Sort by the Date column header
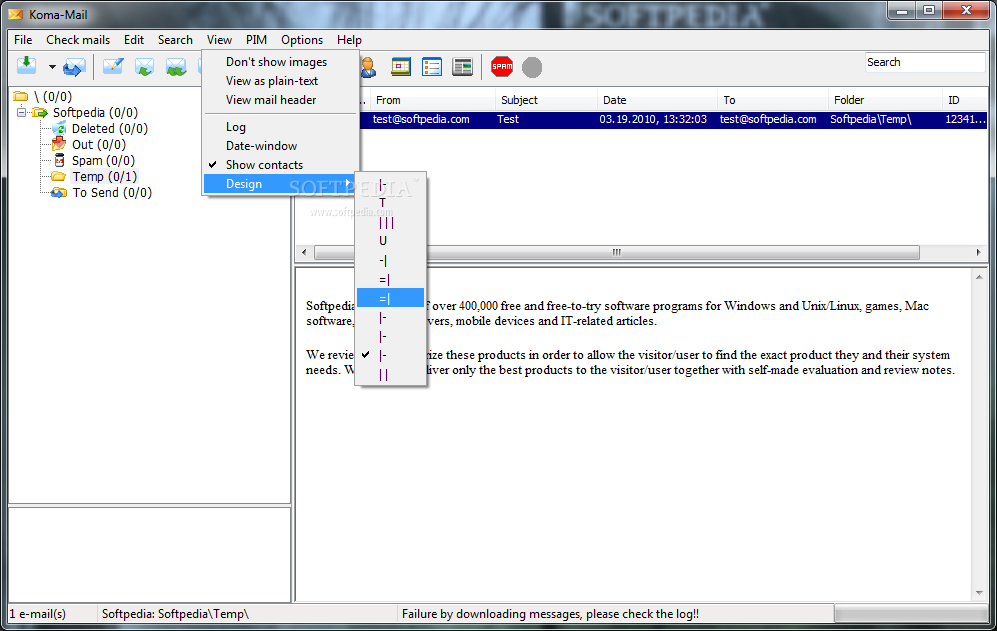Viewport: 997px width, 631px height. point(657,100)
